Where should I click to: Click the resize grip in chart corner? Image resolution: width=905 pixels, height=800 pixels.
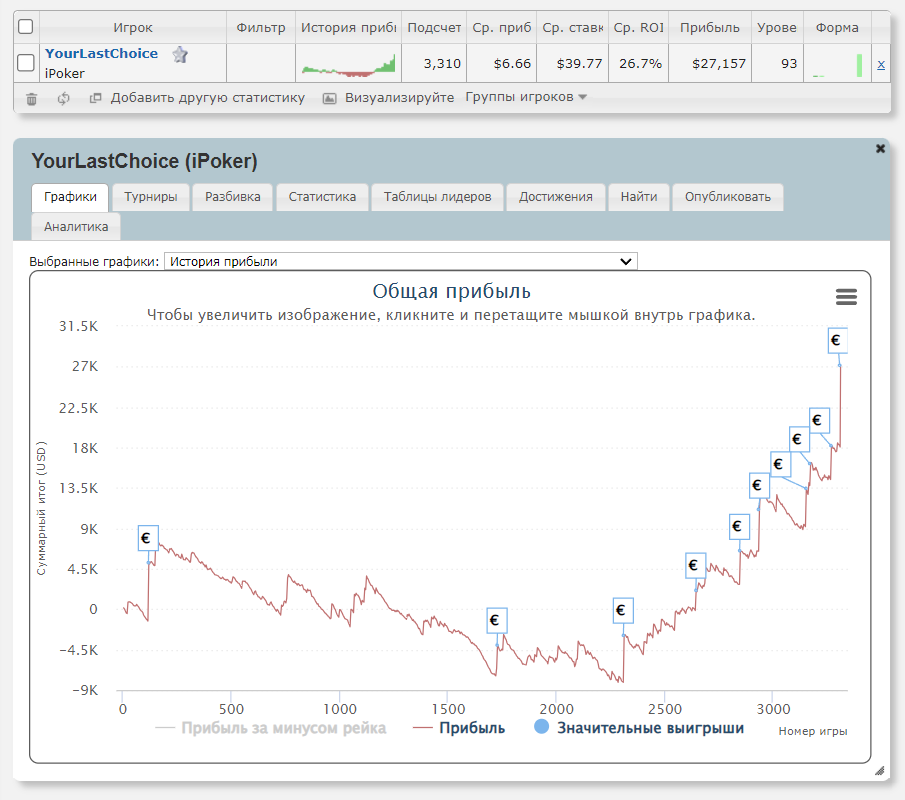[x=879, y=770]
